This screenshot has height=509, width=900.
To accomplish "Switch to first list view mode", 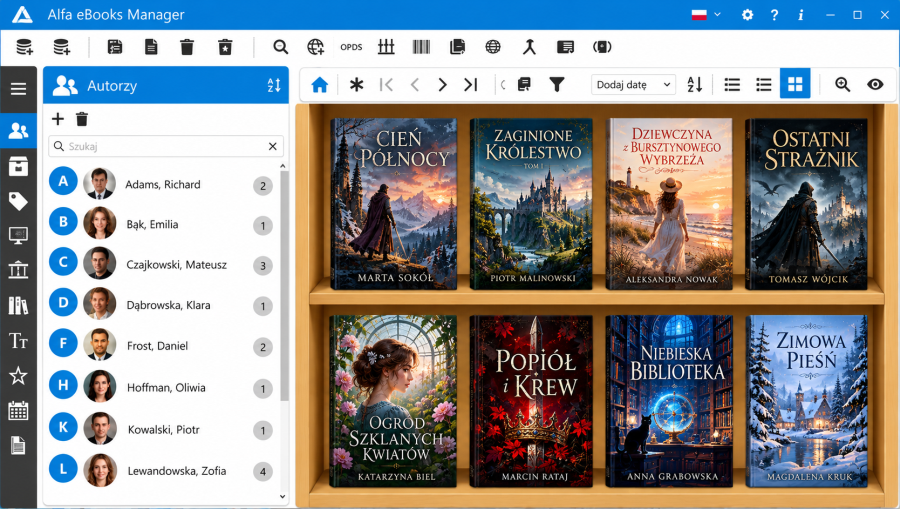I will tap(732, 85).
